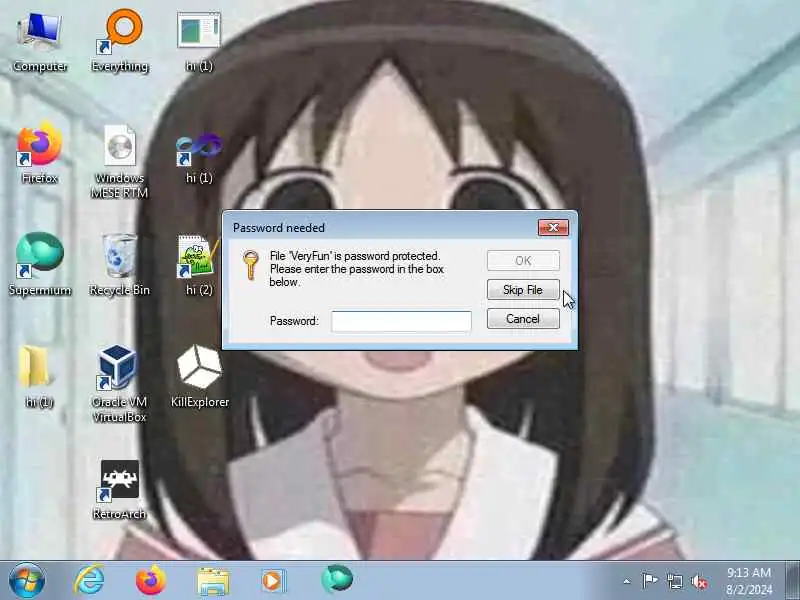Click the Show desktop strip
This screenshot has height=600, width=800.
[x=792, y=581]
